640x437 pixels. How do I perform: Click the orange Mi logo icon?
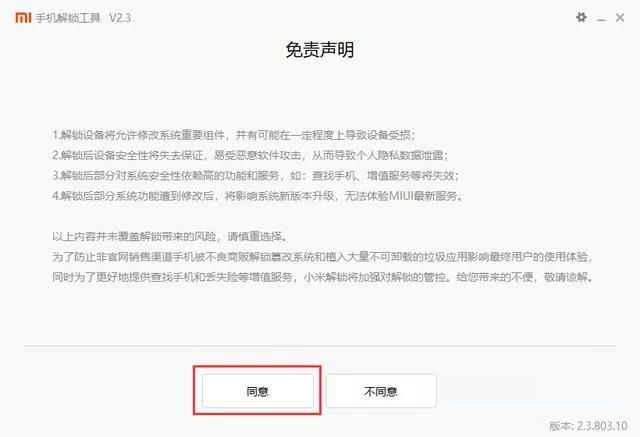[23, 18]
